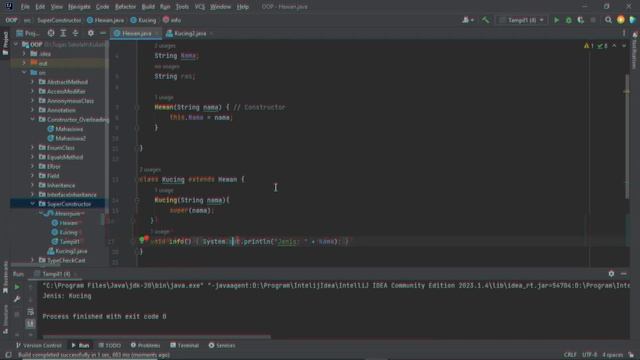
Task: Build project with the hammer icon
Action: (485, 20)
